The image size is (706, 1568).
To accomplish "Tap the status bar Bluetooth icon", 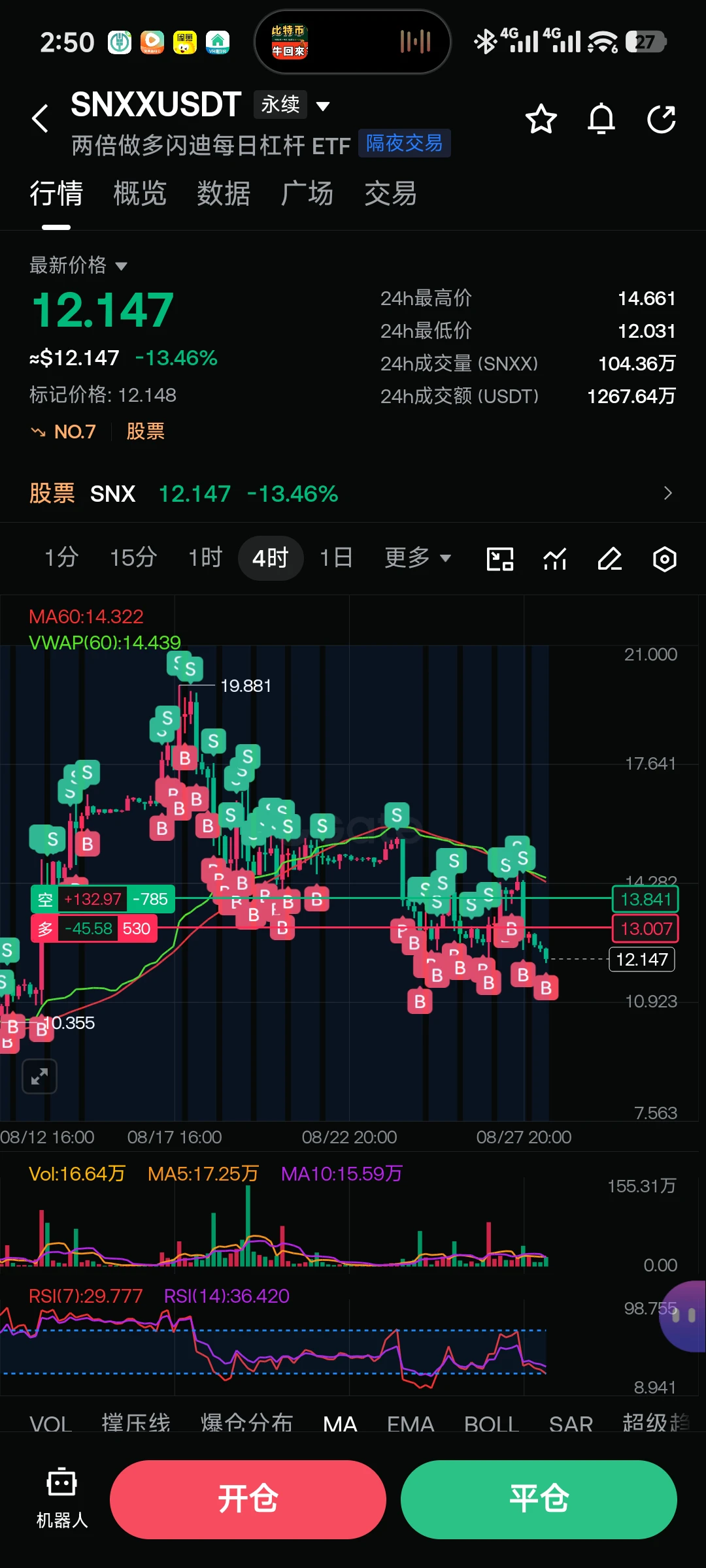I will 485,42.
